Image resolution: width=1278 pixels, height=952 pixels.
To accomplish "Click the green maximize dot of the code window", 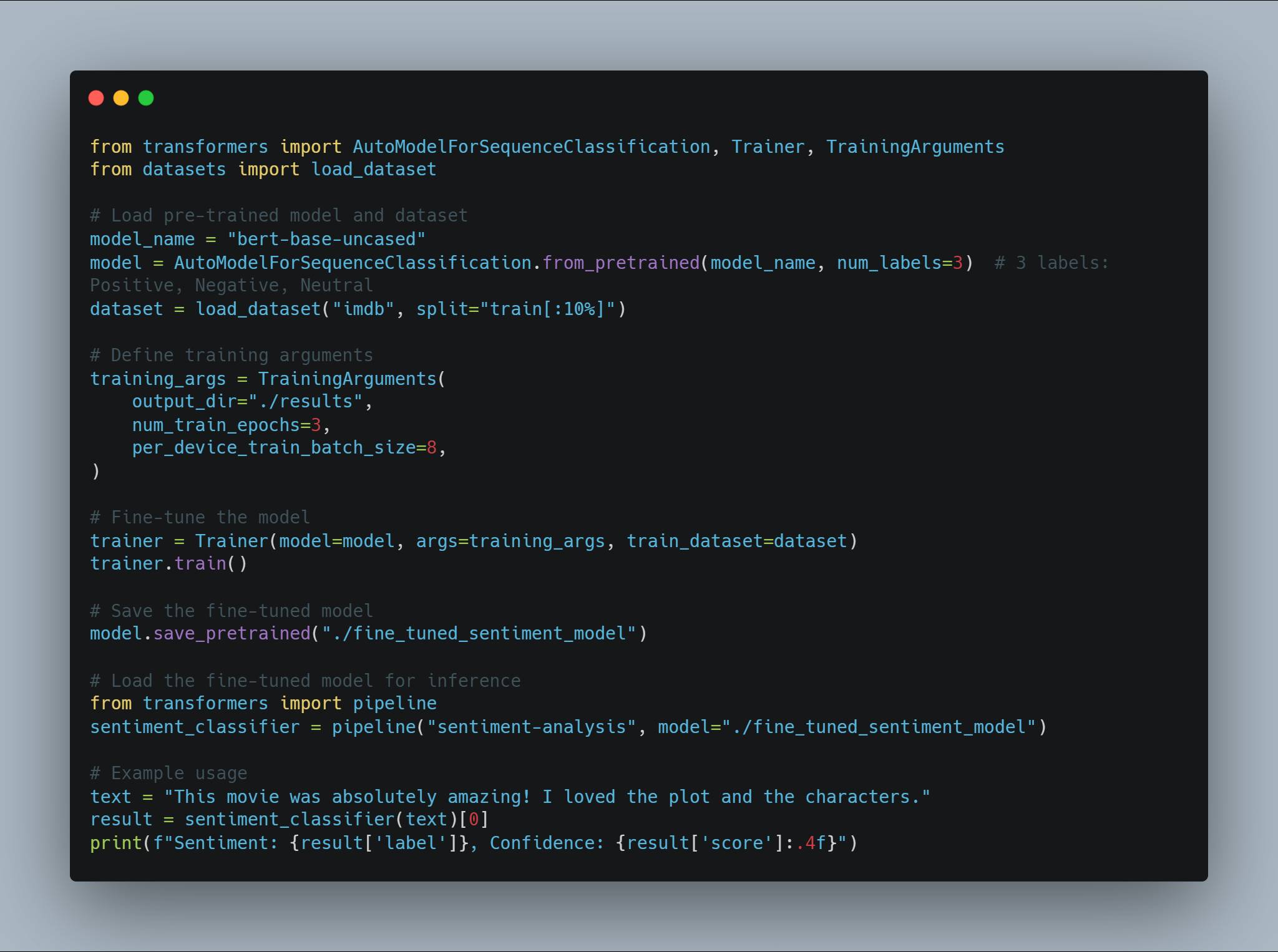I will tap(146, 98).
